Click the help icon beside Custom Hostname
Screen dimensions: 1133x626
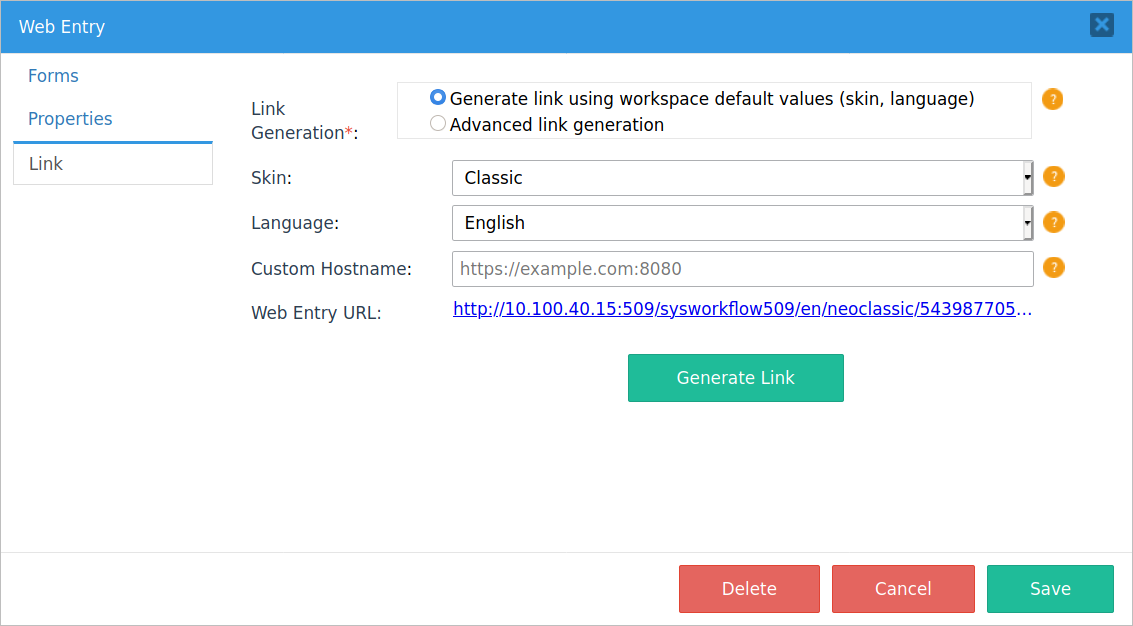1053,268
